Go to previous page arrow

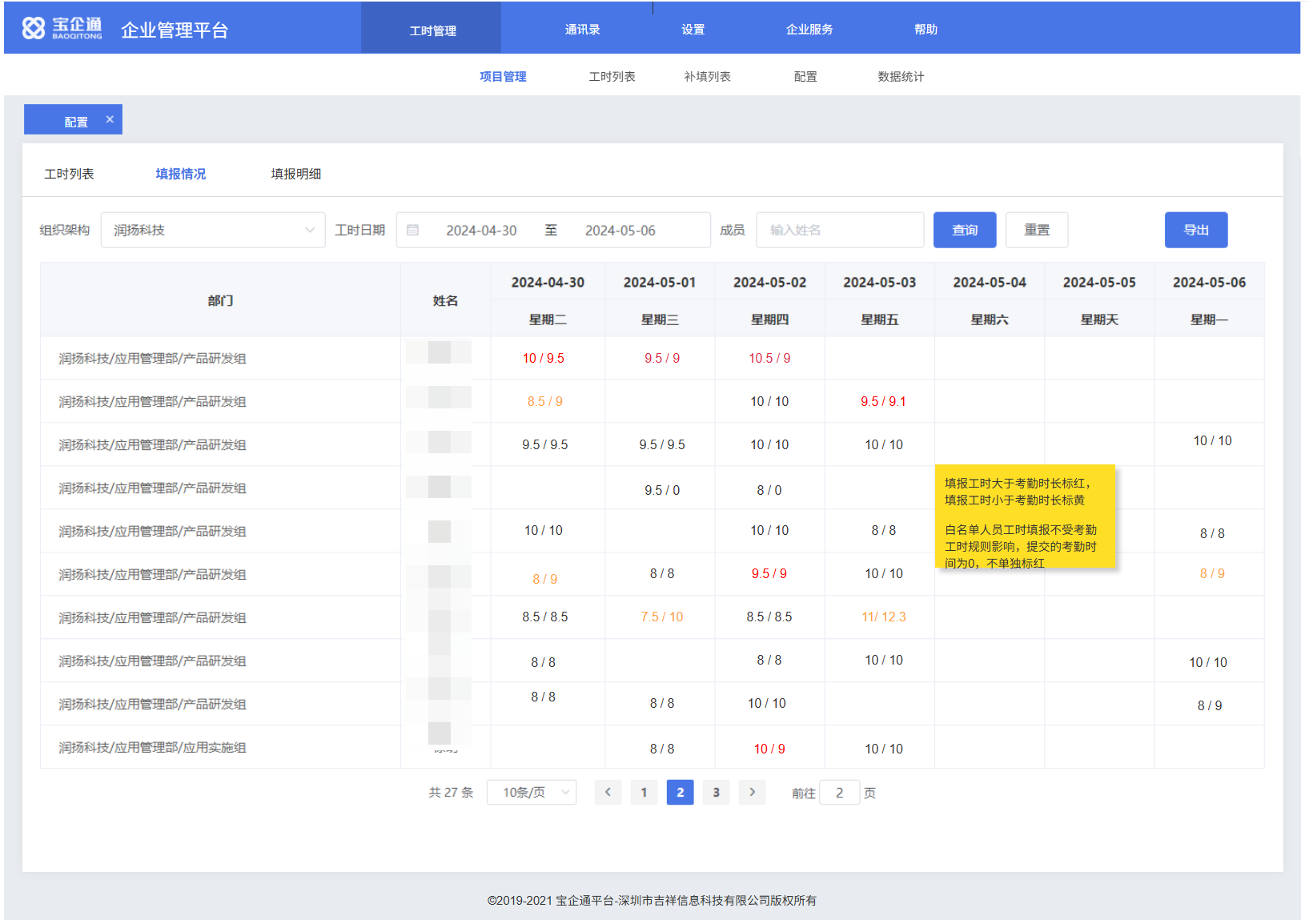tap(608, 793)
